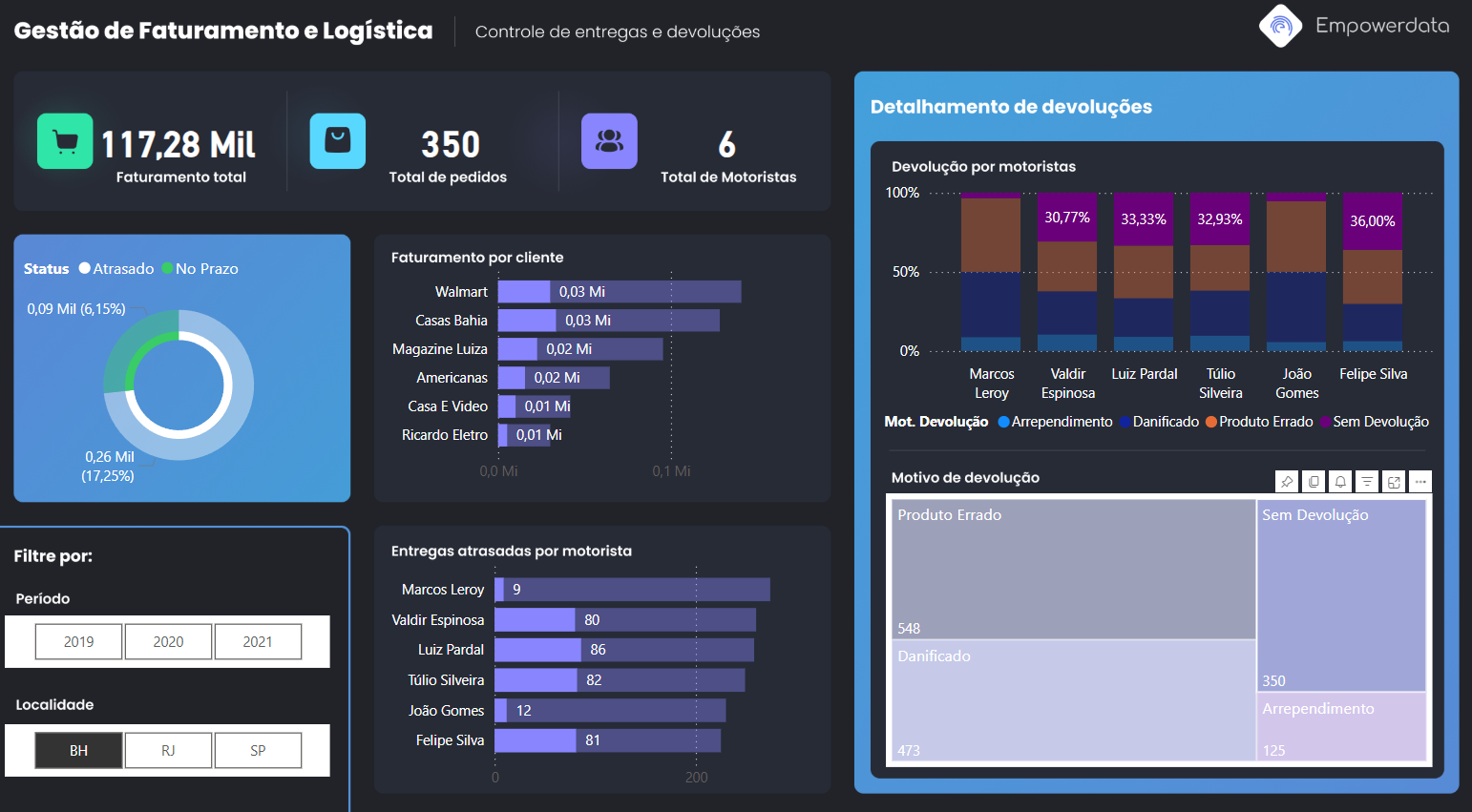Viewport: 1472px width, 812px height.
Task: Click the Total de pedidos bag icon
Action: [338, 141]
